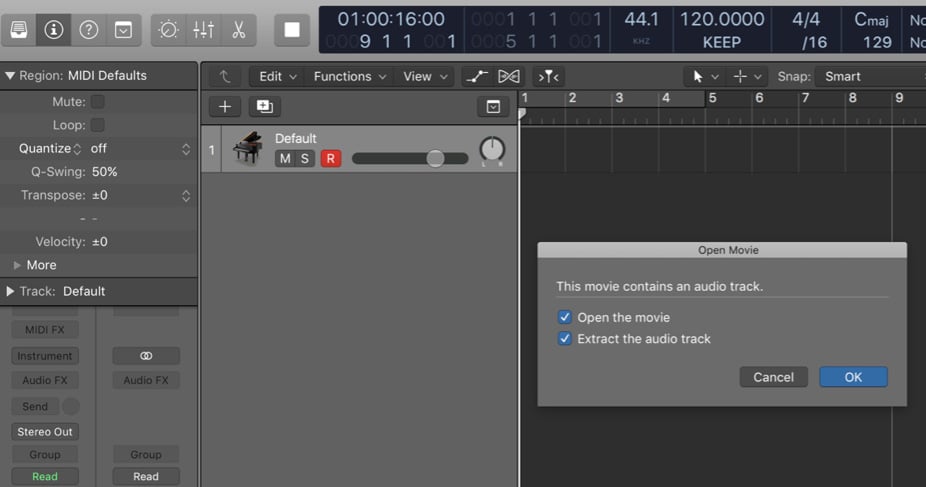926x487 pixels.
Task: Expand the Track Default triangle
Action: [10, 291]
